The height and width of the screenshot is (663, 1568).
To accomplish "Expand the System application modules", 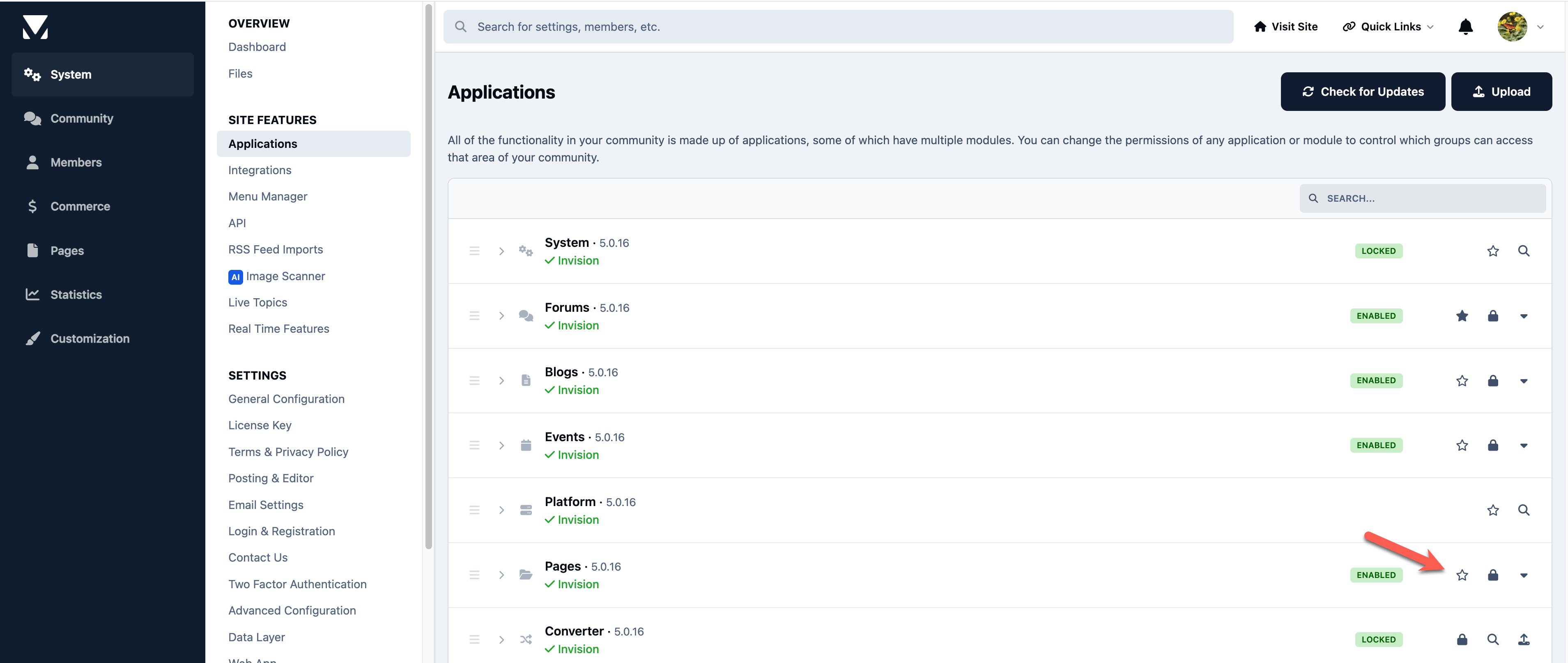I will (x=501, y=251).
